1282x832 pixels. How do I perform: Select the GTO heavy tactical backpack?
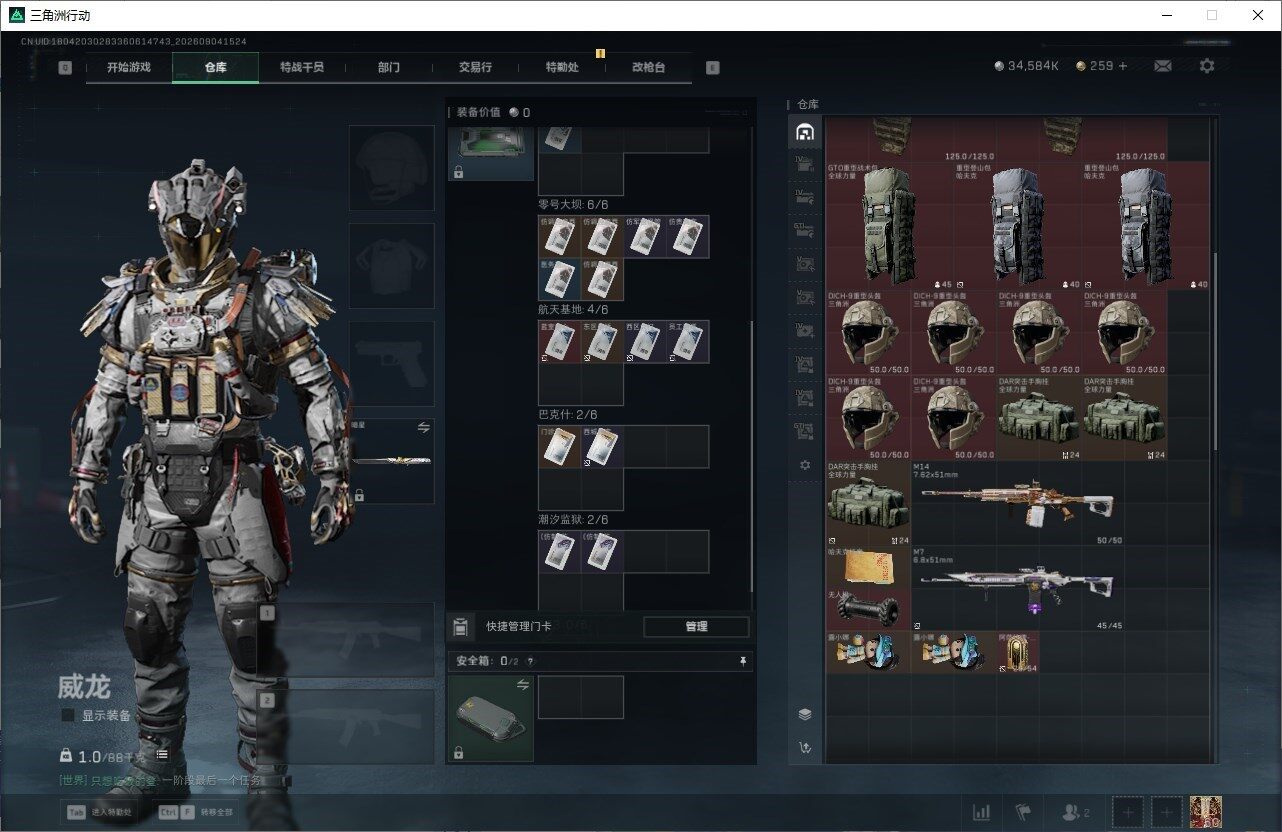coord(890,227)
